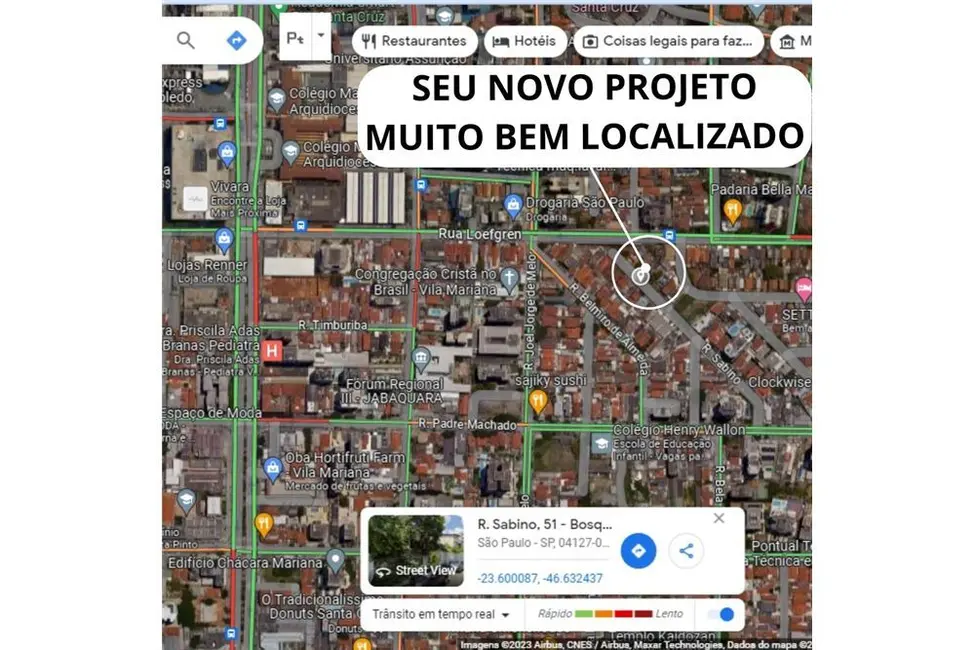Viewport: 975px width, 650px height.
Task: Click the blue directions icon next to search
Action: (x=236, y=41)
